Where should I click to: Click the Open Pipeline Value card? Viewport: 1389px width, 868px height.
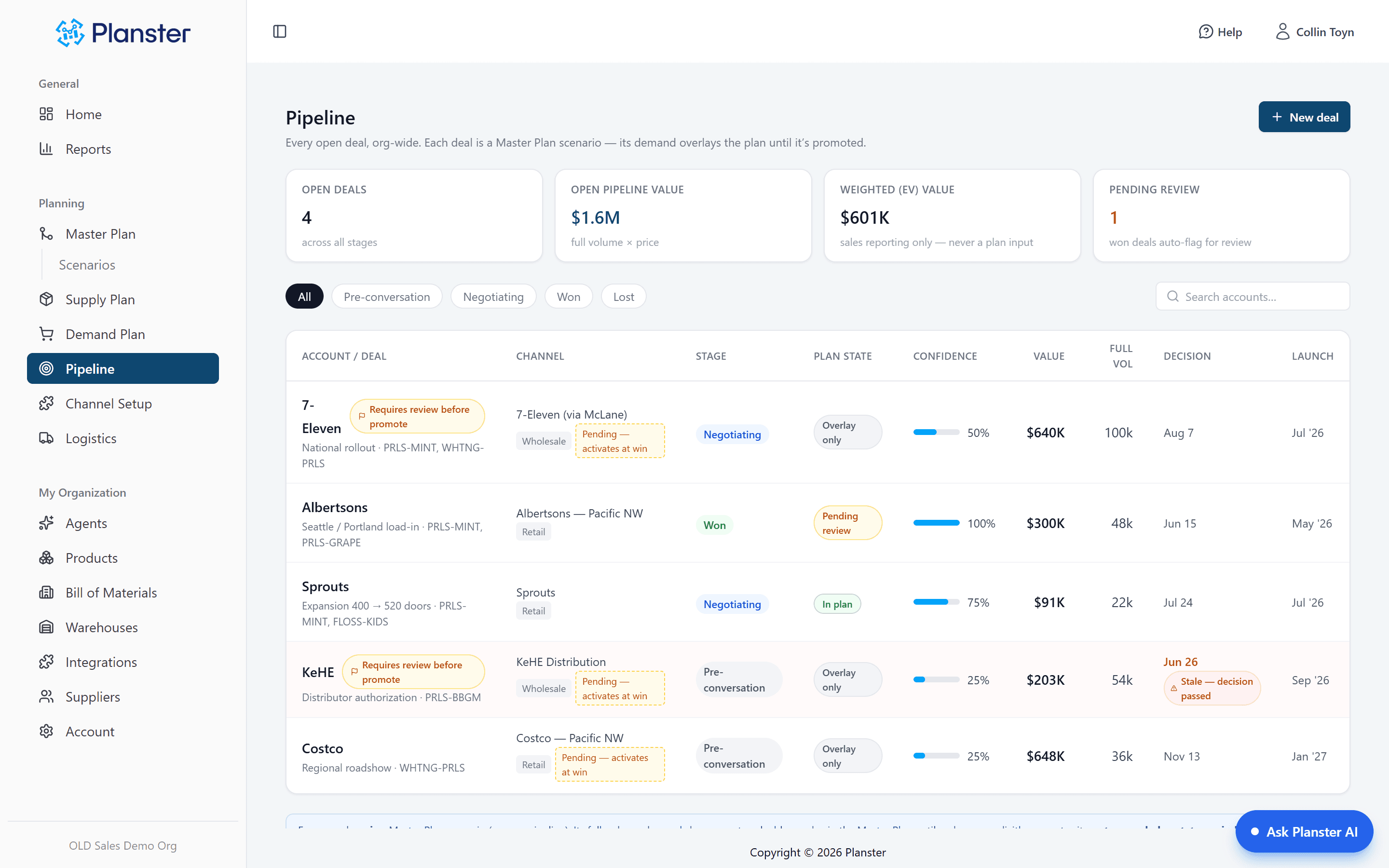point(683,215)
